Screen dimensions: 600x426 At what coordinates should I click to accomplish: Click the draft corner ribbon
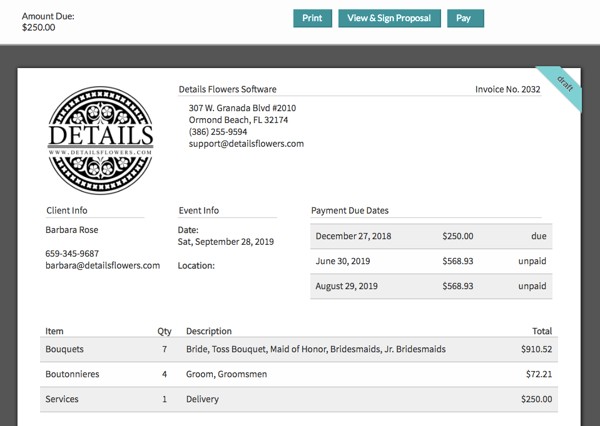click(563, 87)
